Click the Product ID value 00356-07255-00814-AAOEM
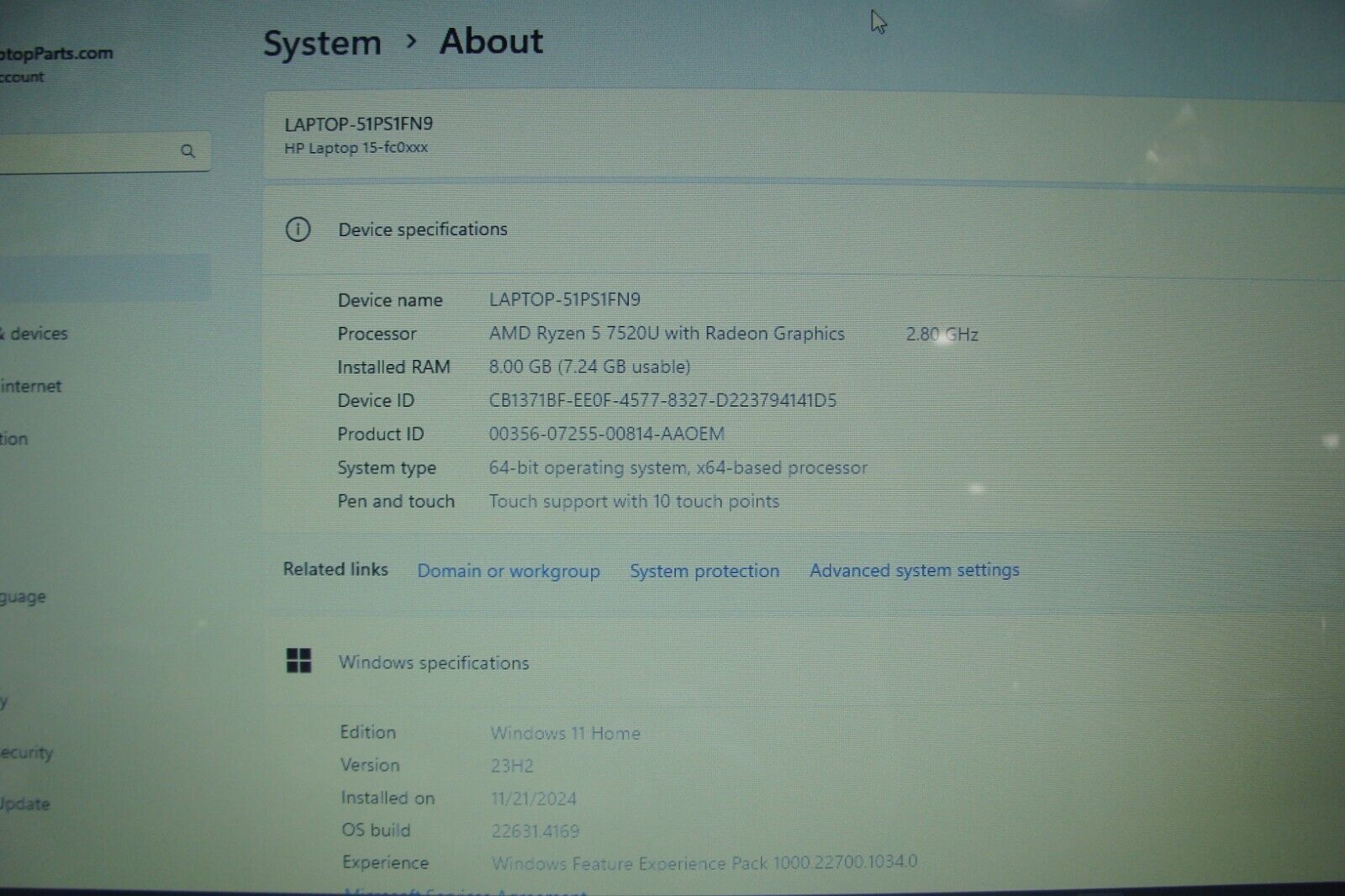1345x896 pixels. coord(606,434)
